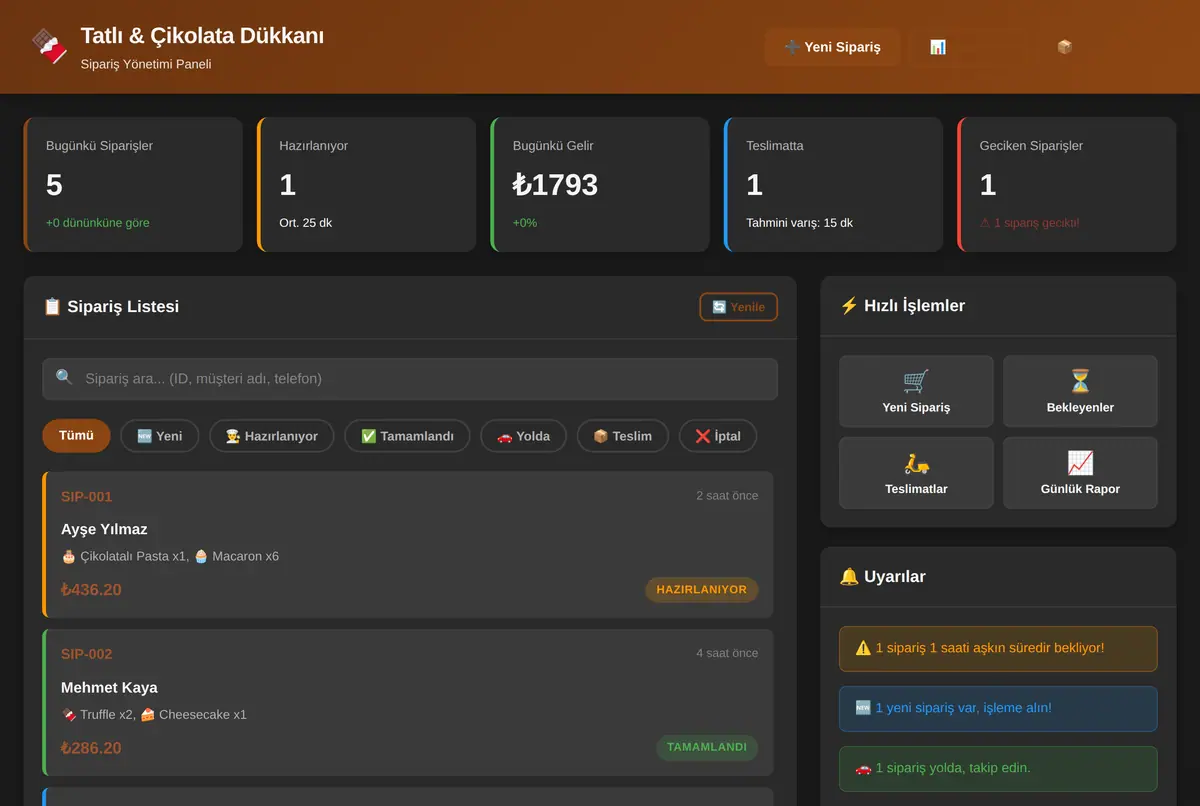
Task: Click the package box header icon
Action: [1064, 47]
